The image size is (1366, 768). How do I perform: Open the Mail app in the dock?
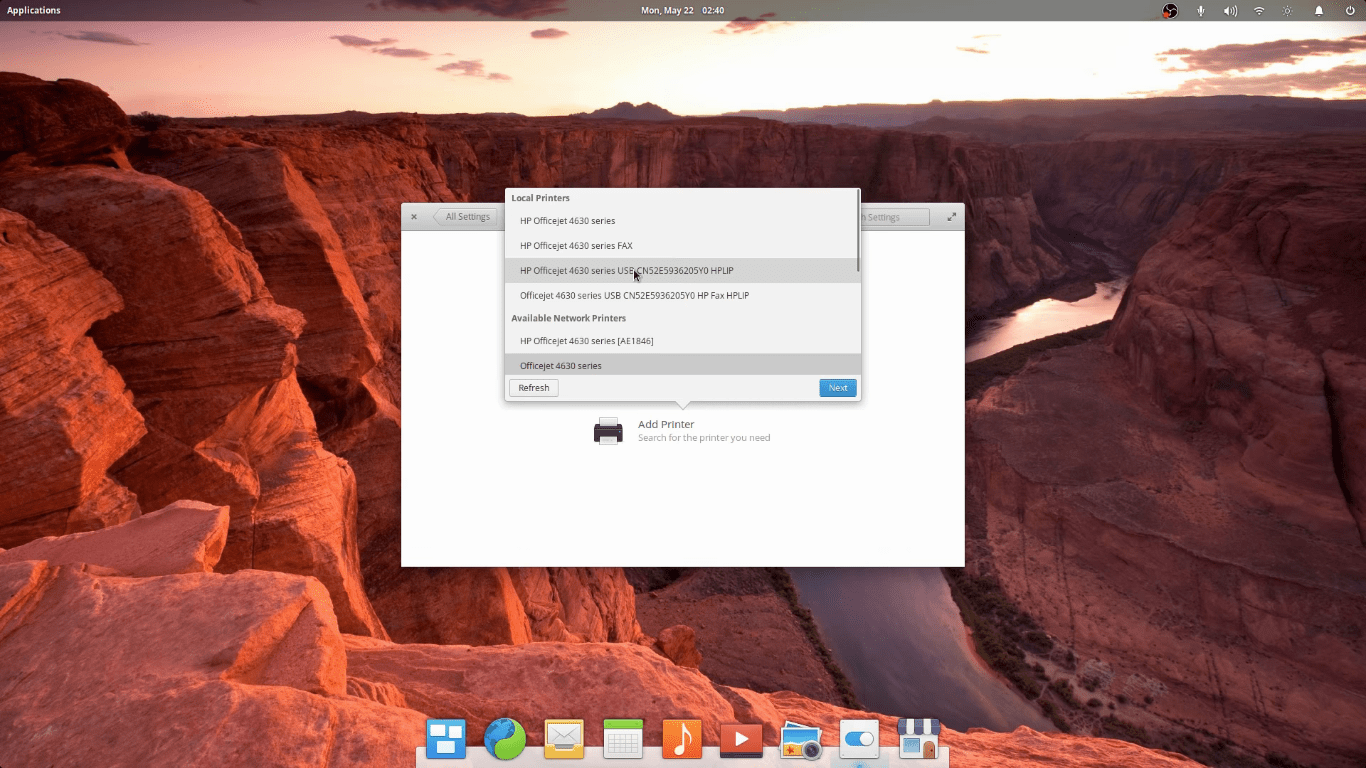click(x=564, y=739)
